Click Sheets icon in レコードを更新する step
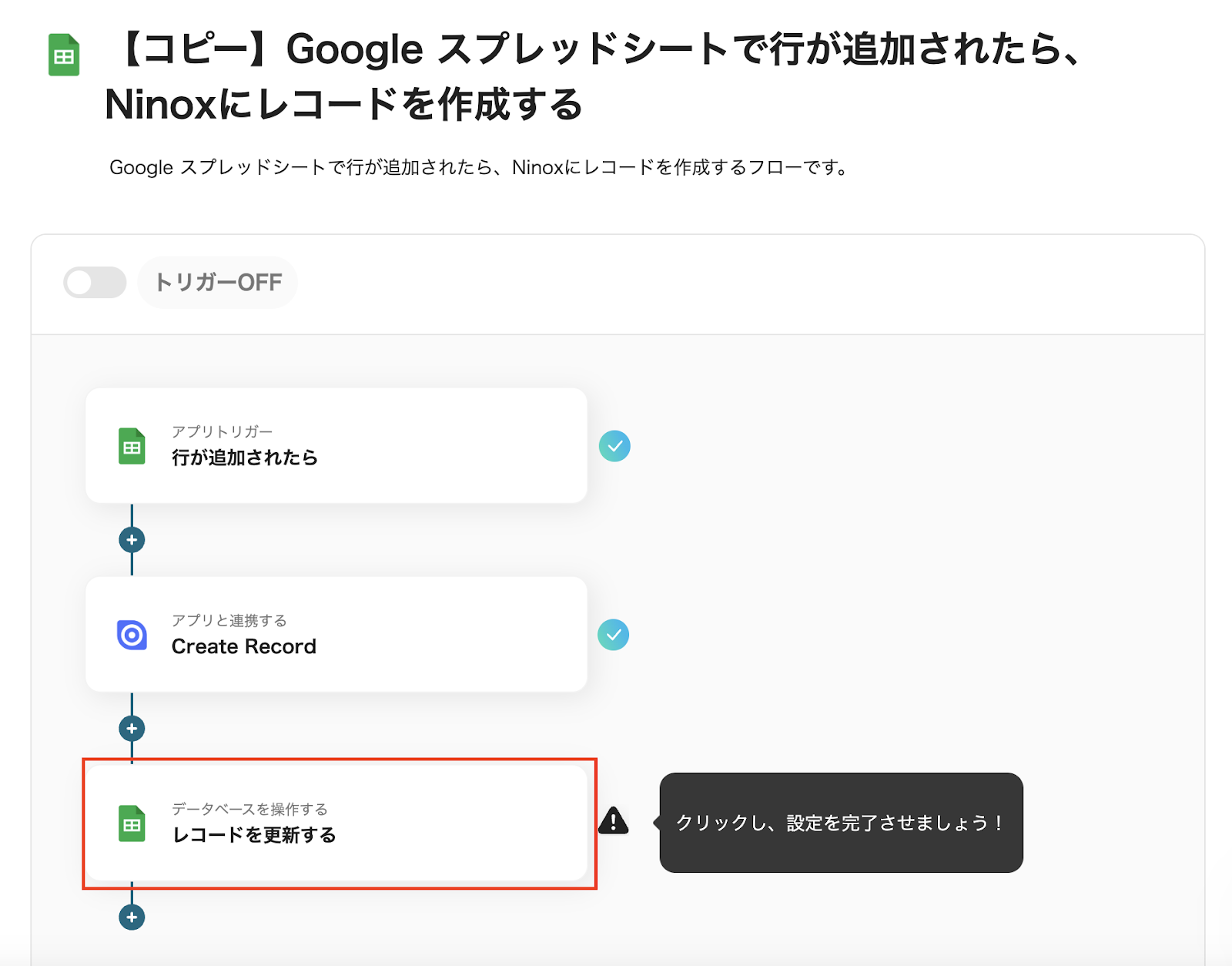The image size is (1232, 966). [x=132, y=823]
